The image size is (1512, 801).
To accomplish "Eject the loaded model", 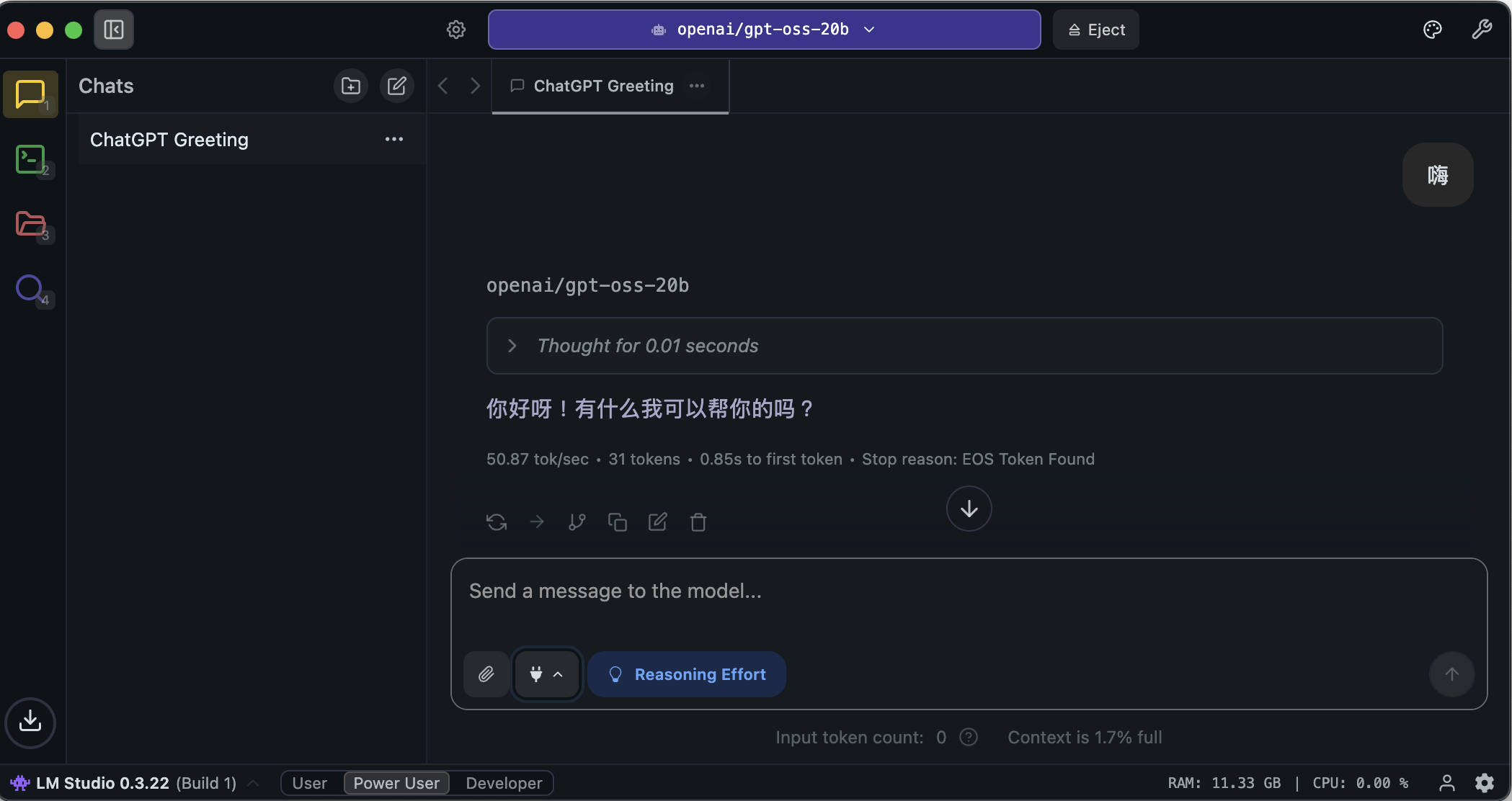I will (x=1095, y=30).
